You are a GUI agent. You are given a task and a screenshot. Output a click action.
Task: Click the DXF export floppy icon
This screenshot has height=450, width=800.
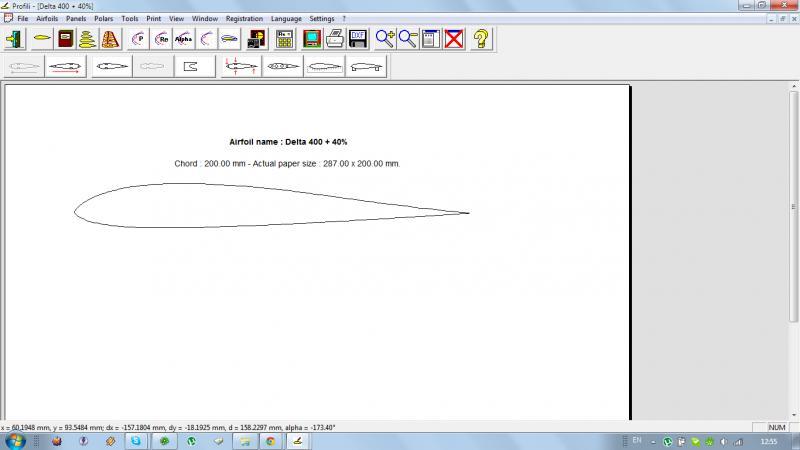pos(358,39)
